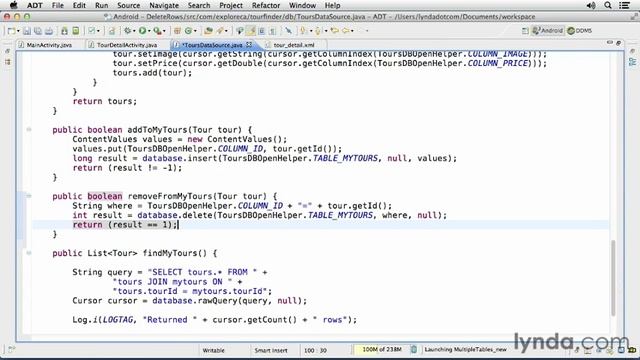Run Android Lint check icon
This screenshot has height=360, width=640.
pos(91,31)
